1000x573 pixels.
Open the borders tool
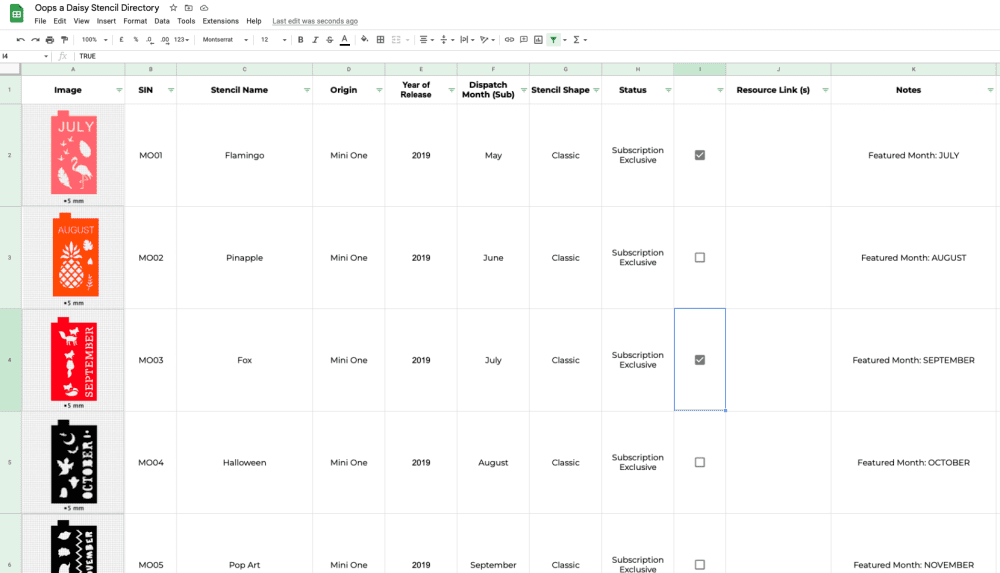(380, 40)
